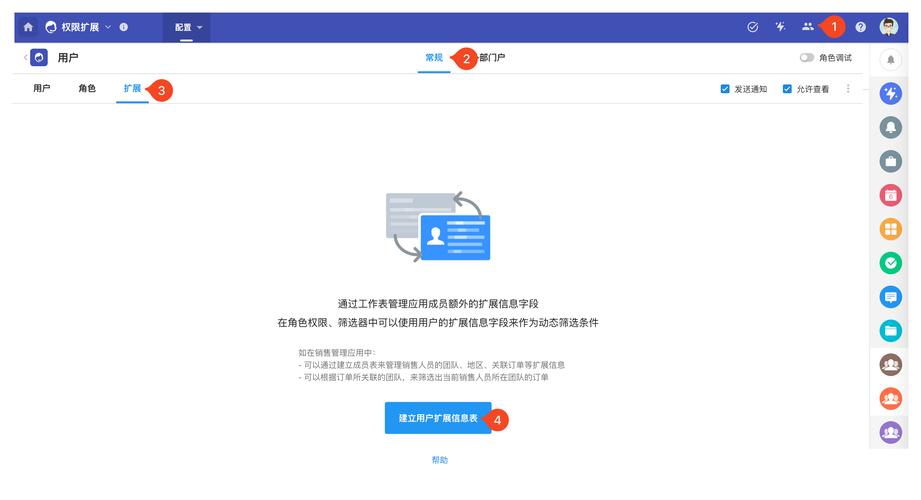Open the gray bell sidebar icon
This screenshot has width=921, height=500.
click(x=890, y=127)
